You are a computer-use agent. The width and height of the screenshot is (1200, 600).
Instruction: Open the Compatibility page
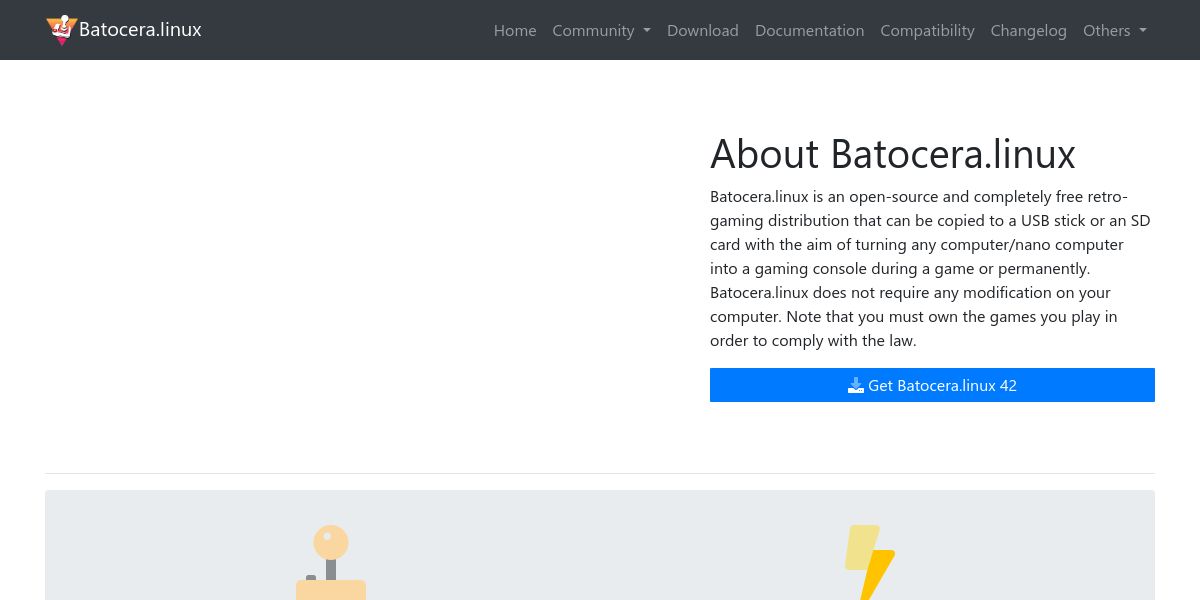pos(927,30)
